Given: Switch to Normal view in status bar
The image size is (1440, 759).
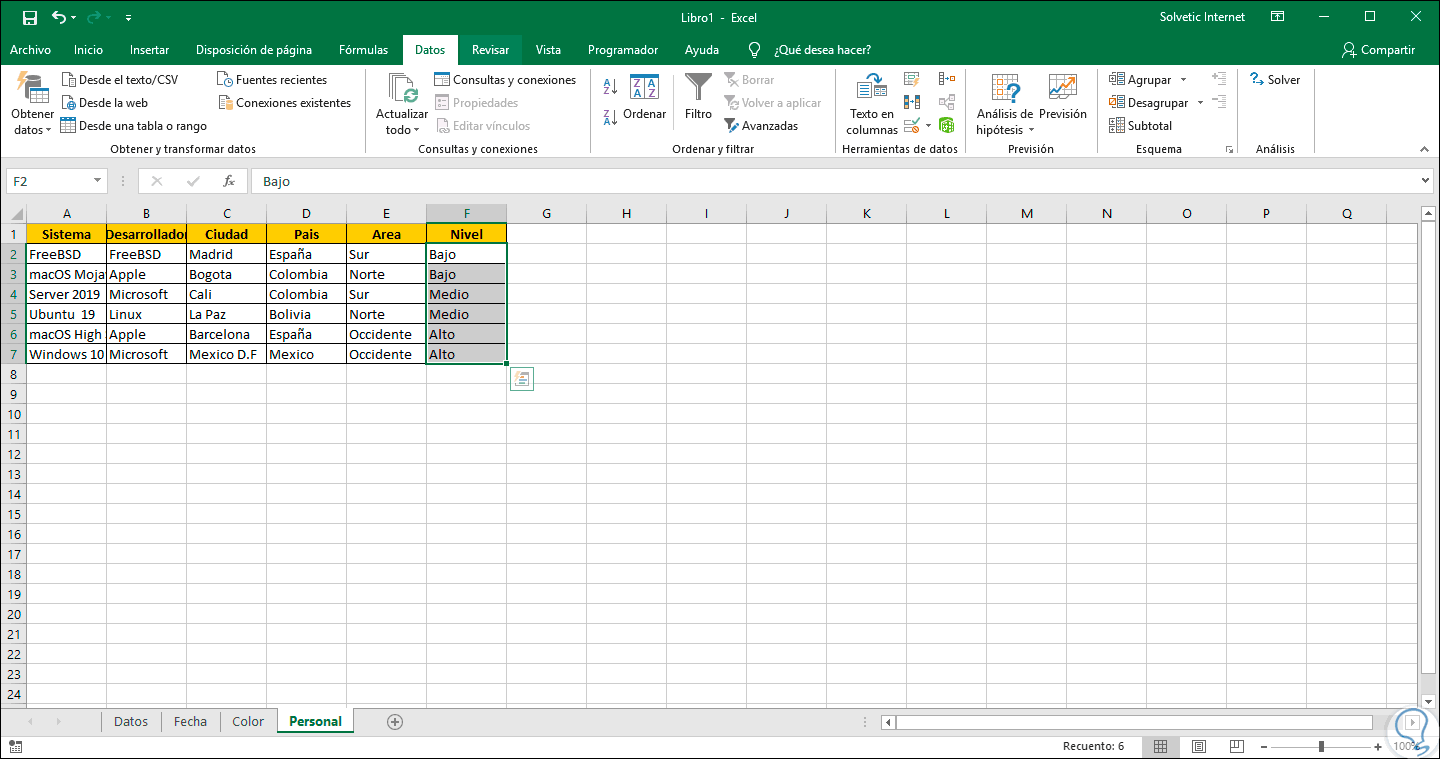Looking at the screenshot, I should click(x=1161, y=746).
